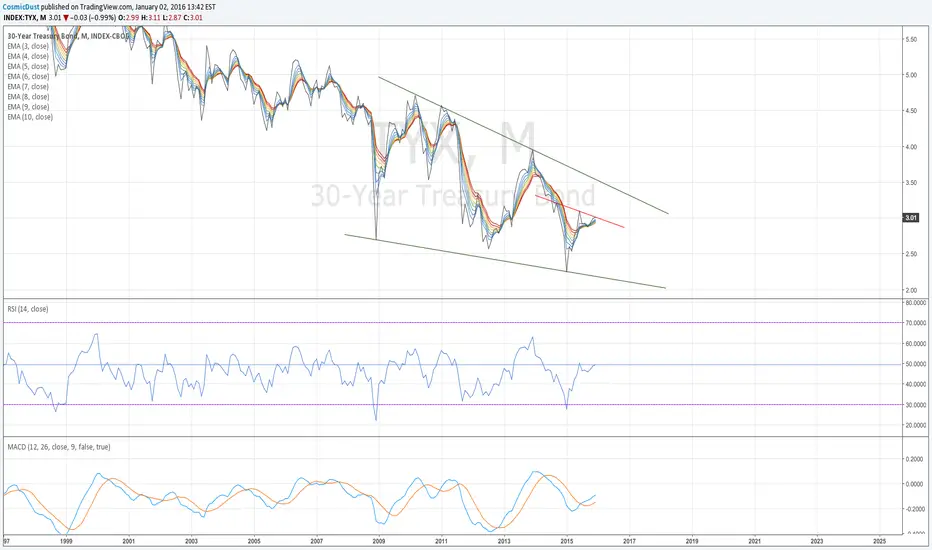Open the CosmicDust author link
Image resolution: width=932 pixels, height=550 pixels.
click(21, 7)
